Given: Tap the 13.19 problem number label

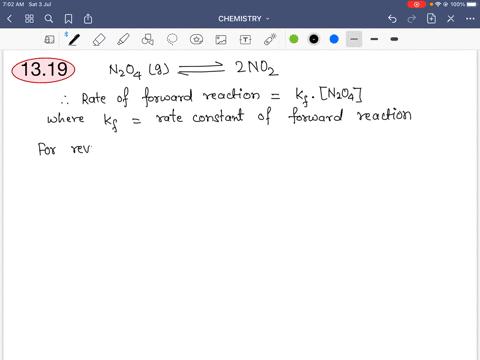Looking at the screenshot, I should click(43, 70).
